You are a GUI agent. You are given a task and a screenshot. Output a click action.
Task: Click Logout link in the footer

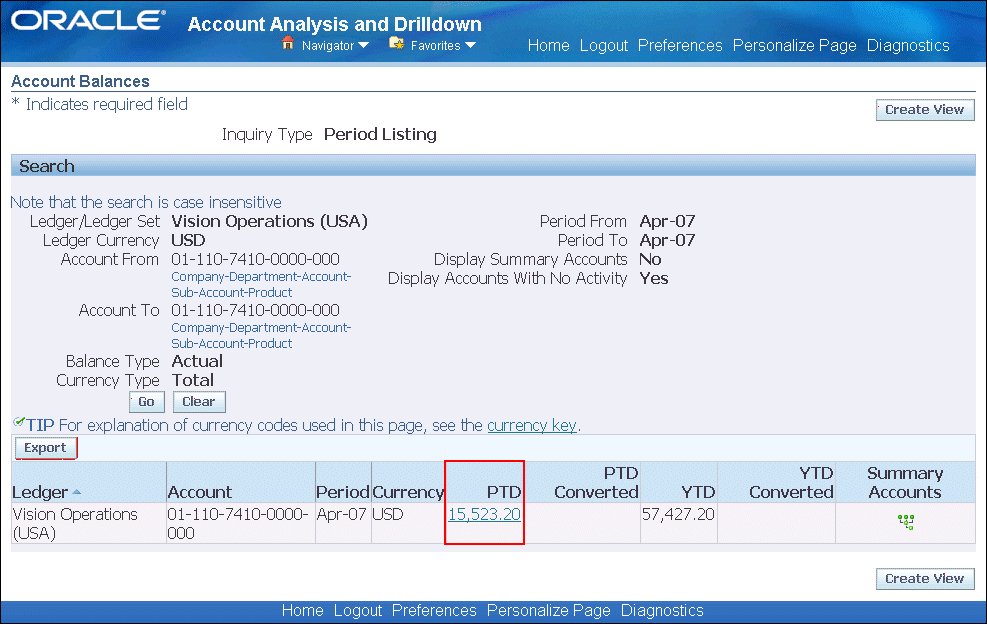tap(358, 610)
